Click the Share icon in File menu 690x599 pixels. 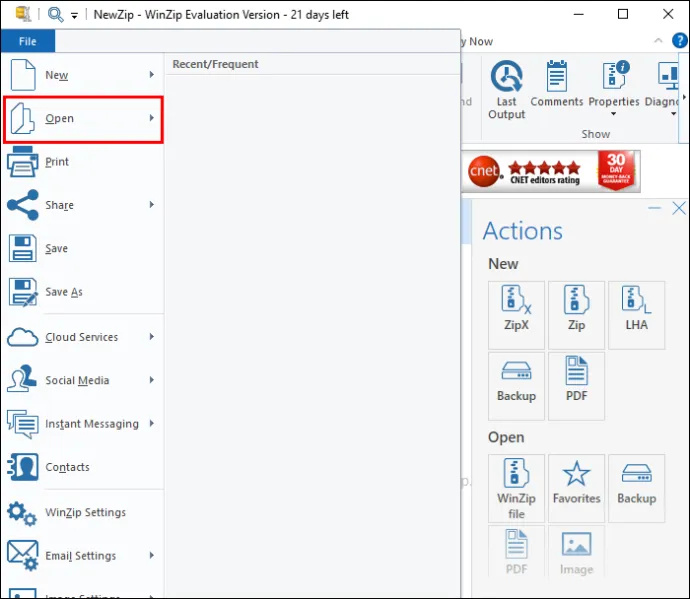coord(23,205)
